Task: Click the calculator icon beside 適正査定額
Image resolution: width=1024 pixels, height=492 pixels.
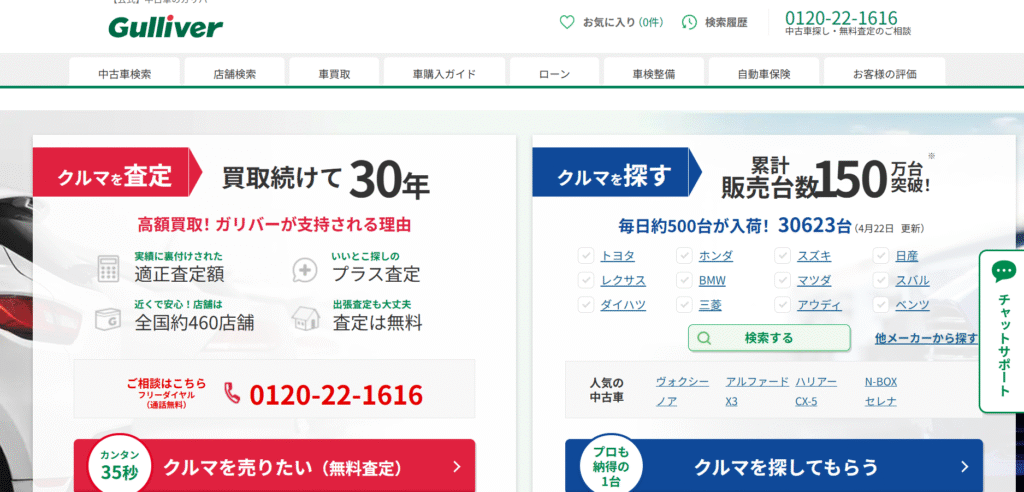Action: 108,269
